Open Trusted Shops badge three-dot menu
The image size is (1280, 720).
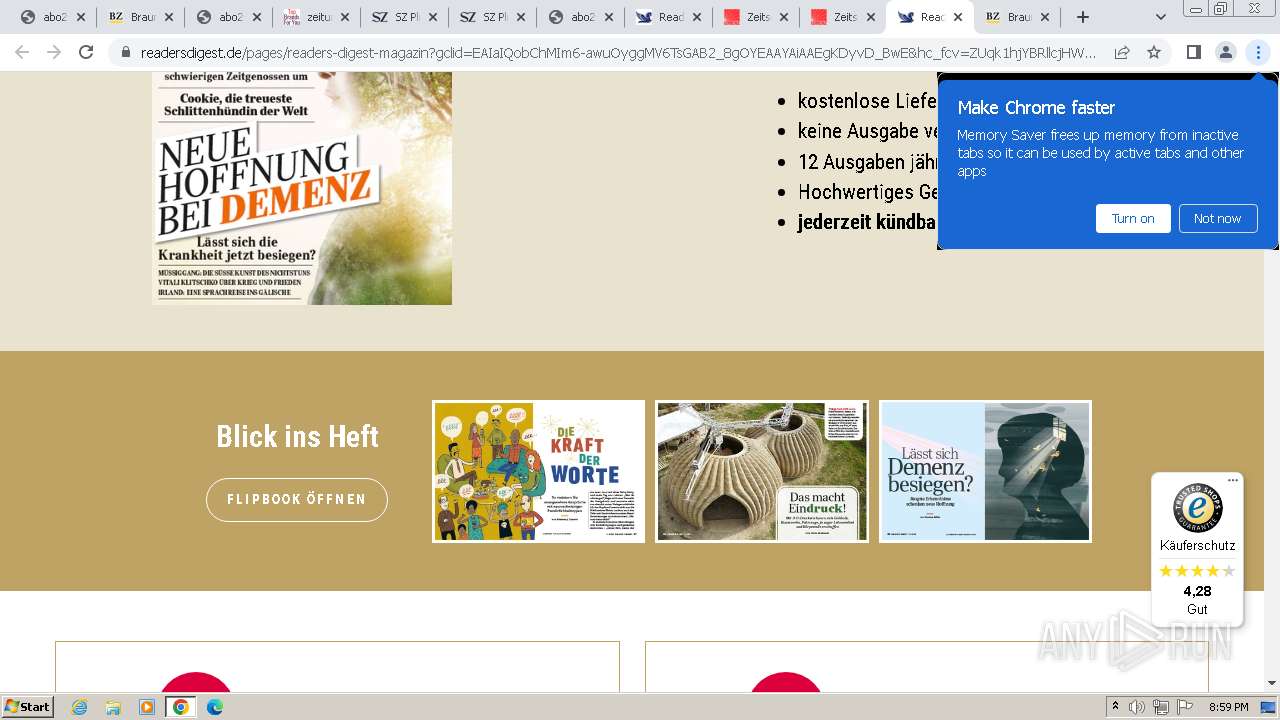pyautogui.click(x=1233, y=481)
